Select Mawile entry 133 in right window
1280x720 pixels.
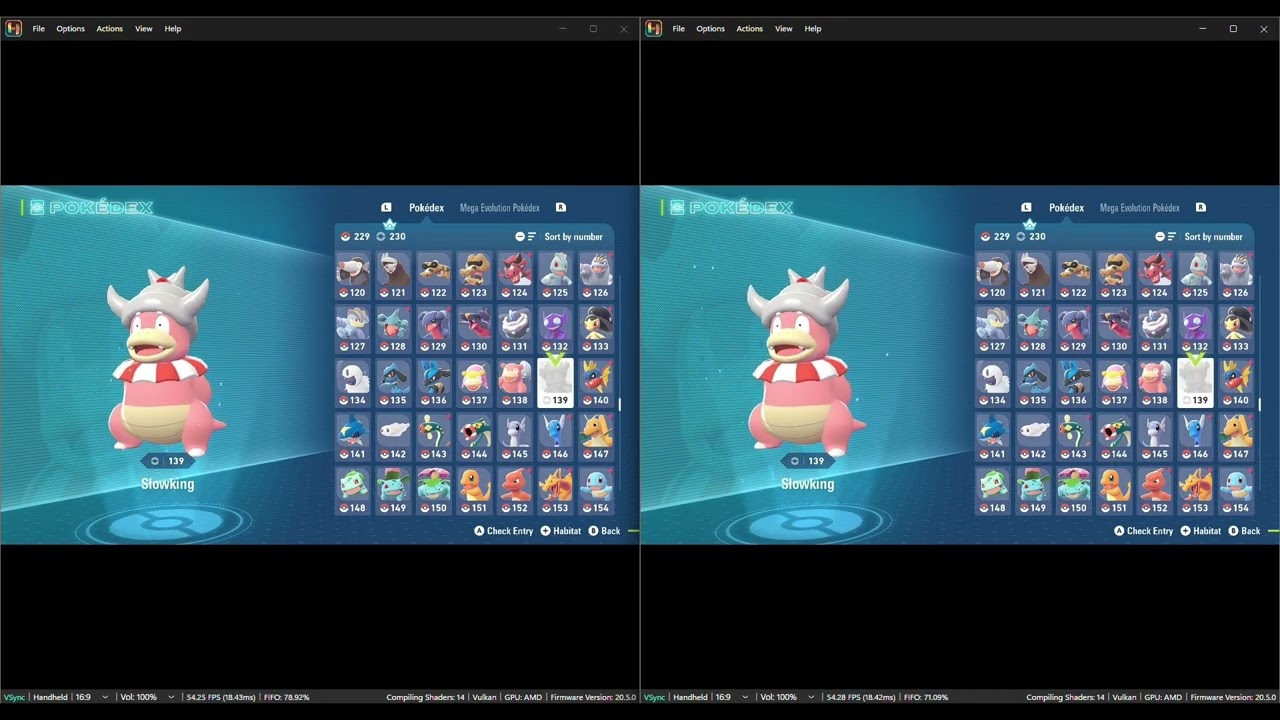tap(1236, 329)
